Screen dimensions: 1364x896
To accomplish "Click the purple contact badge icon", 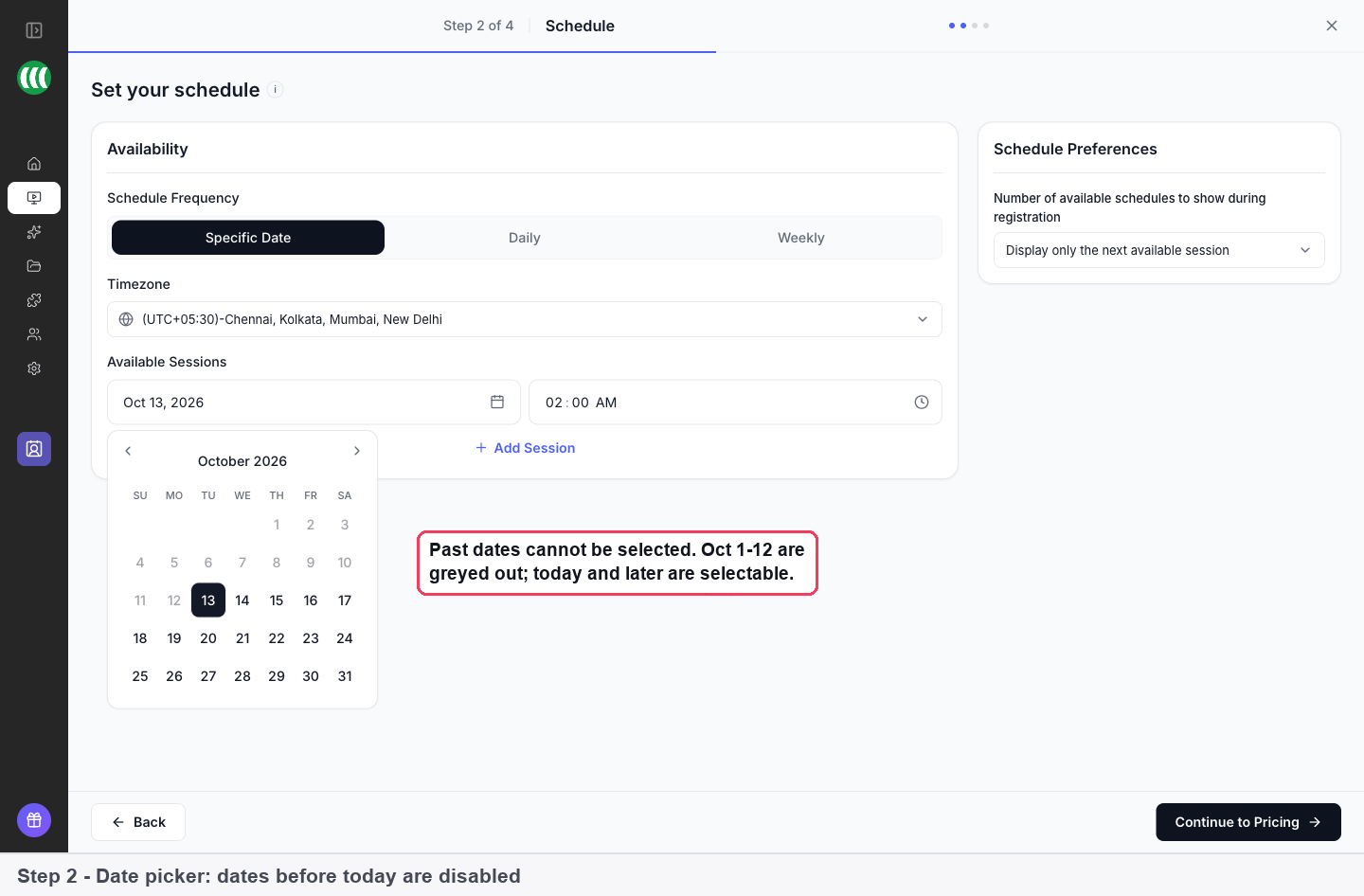I will [x=34, y=449].
